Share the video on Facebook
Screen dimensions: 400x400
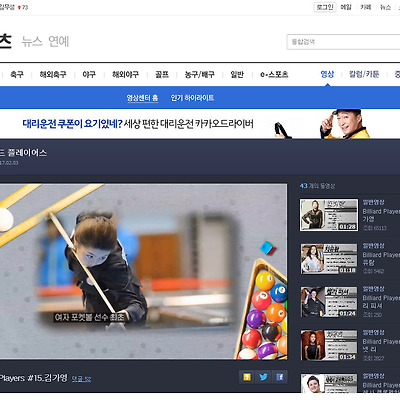pyautogui.click(x=279, y=377)
